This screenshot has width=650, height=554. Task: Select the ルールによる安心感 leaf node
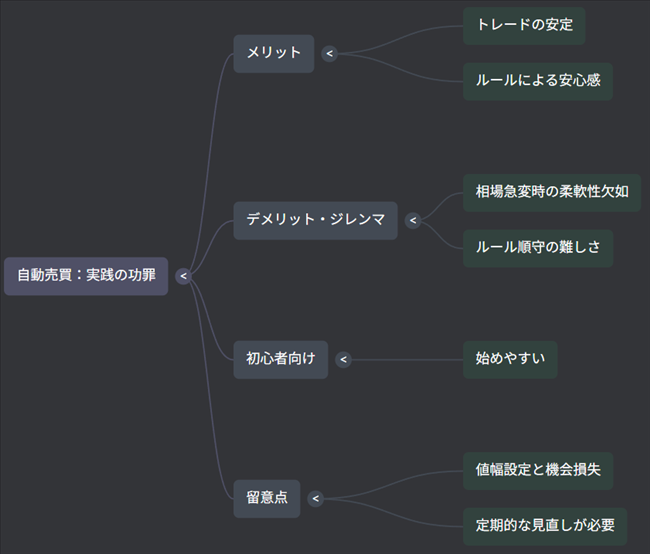pyautogui.click(x=537, y=81)
